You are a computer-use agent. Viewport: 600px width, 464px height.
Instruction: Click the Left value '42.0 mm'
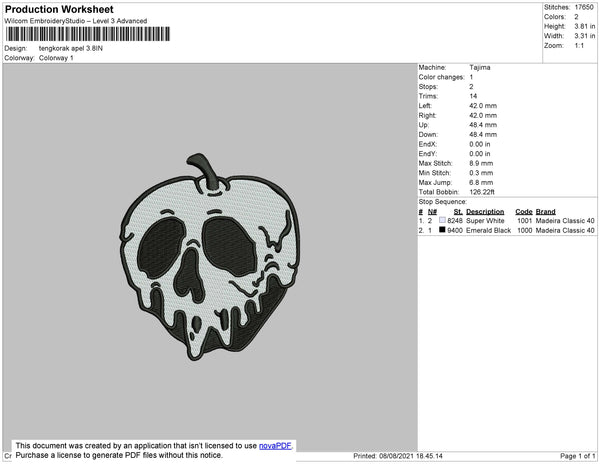pyautogui.click(x=483, y=106)
